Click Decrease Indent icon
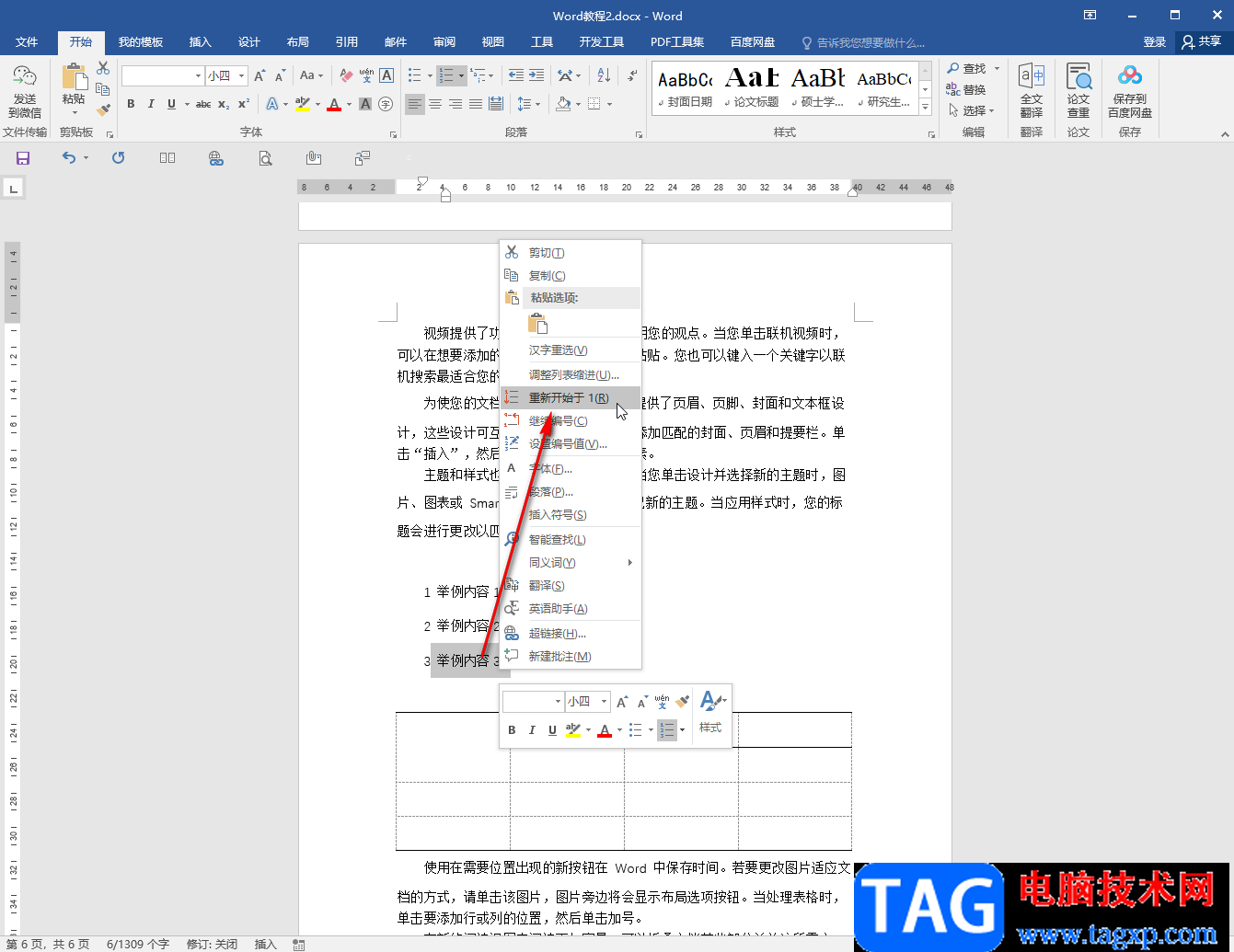Viewport: 1234px width, 952px height. pyautogui.click(x=516, y=75)
